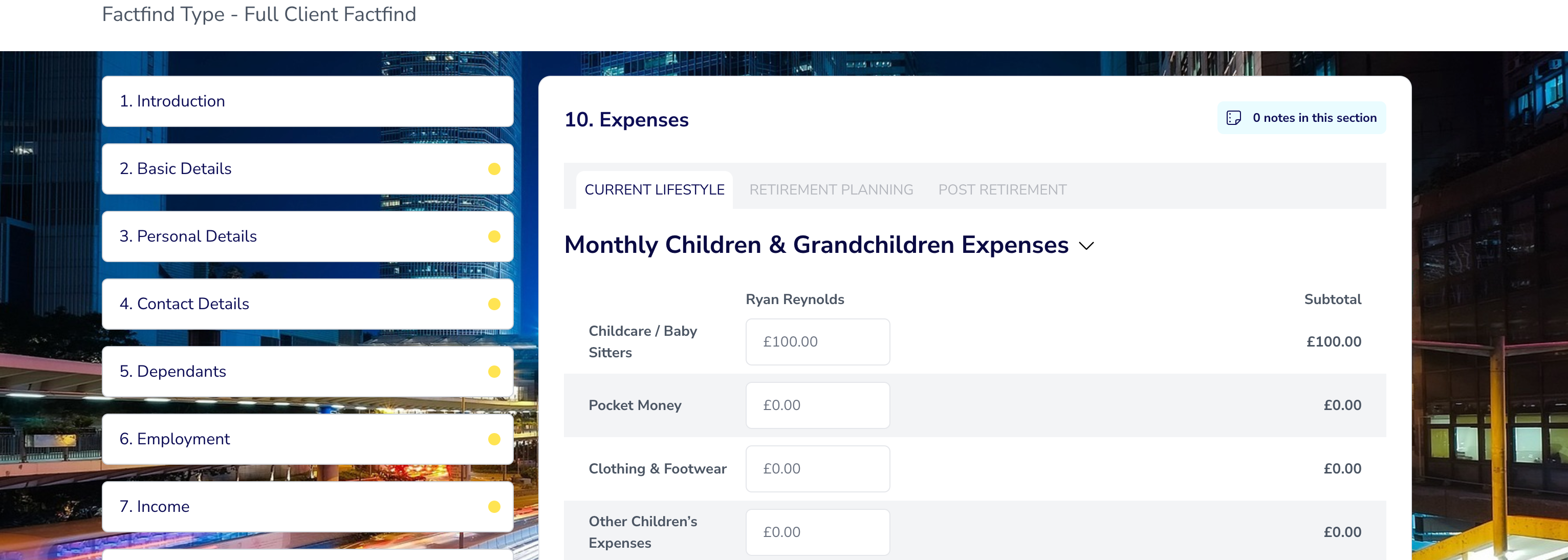Focus the Pocket Money amount field
Viewport: 1568px width, 560px height.
pyautogui.click(x=817, y=405)
